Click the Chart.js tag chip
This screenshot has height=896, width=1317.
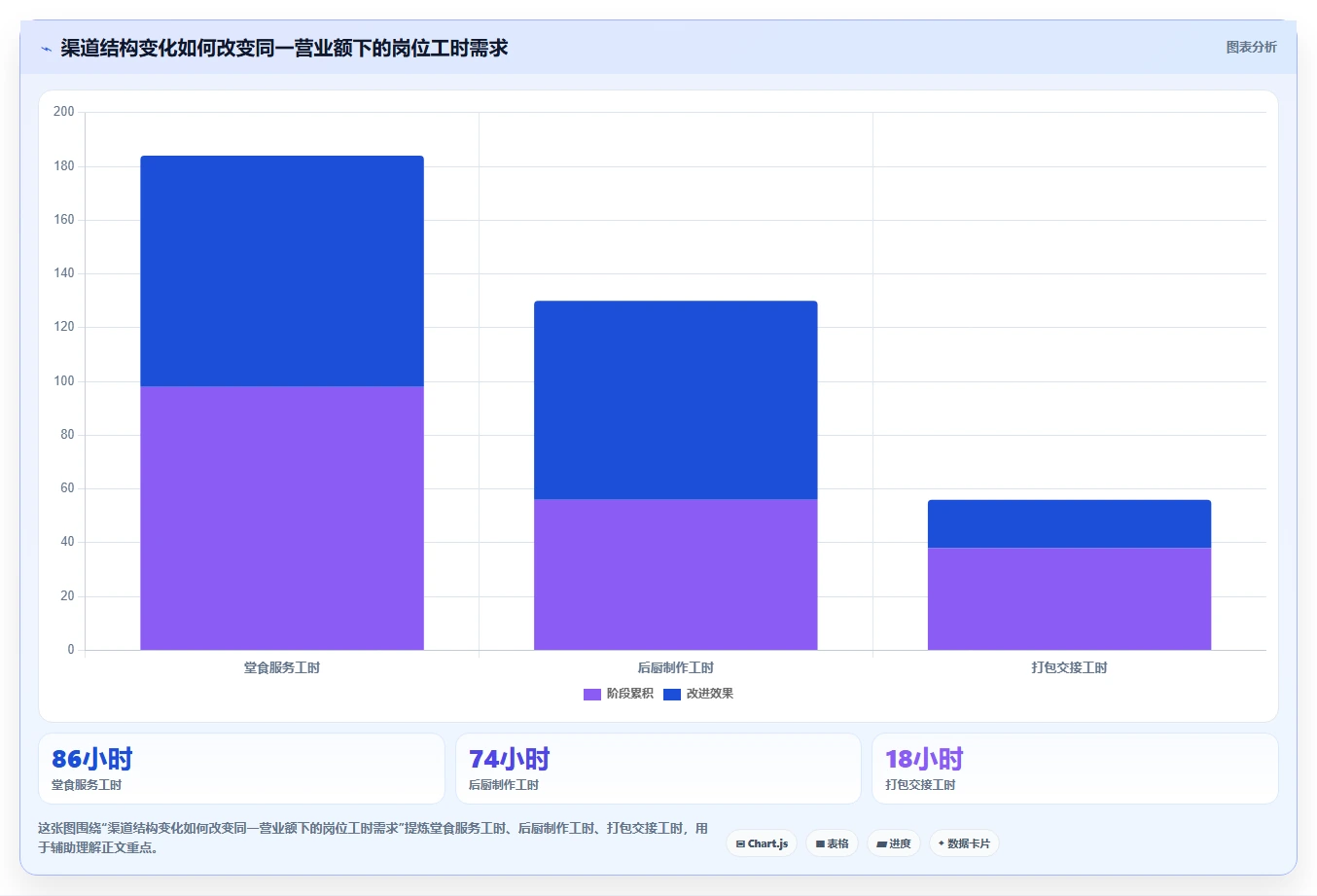[x=762, y=843]
